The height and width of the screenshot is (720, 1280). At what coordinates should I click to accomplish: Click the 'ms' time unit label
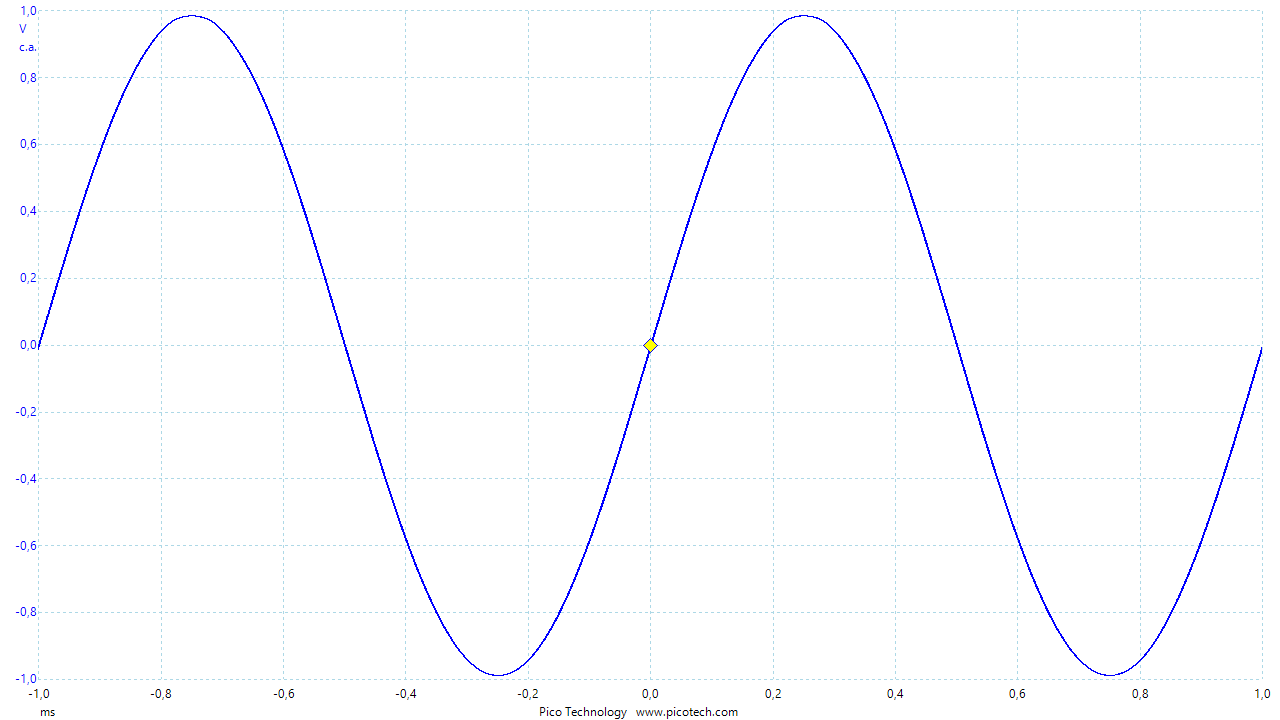point(48,712)
